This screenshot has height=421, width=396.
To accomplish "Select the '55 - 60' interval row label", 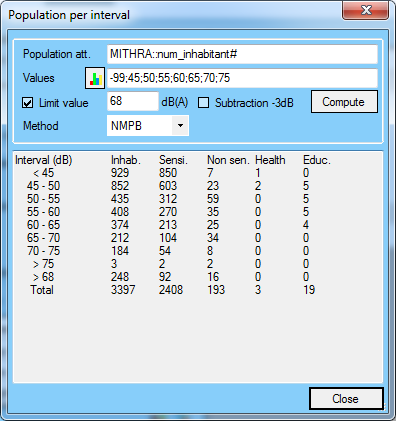I will coord(43,212).
